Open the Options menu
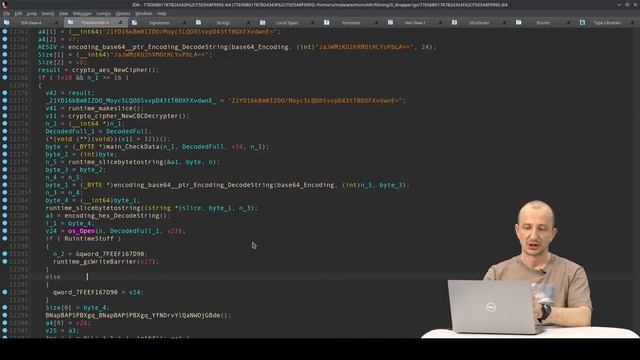 click(123, 13)
